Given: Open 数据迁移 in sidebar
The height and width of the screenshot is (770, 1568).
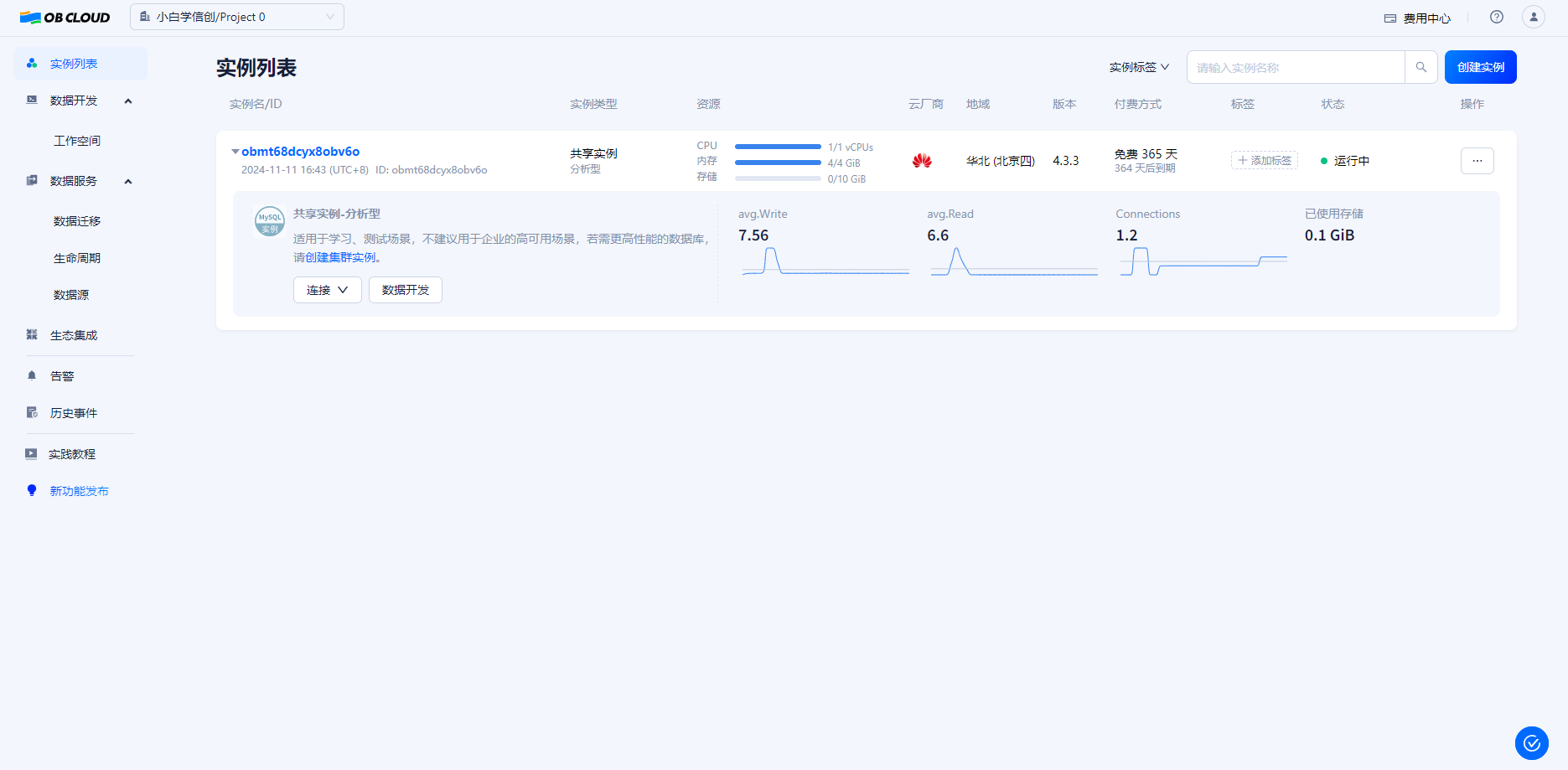Looking at the screenshot, I should (77, 221).
